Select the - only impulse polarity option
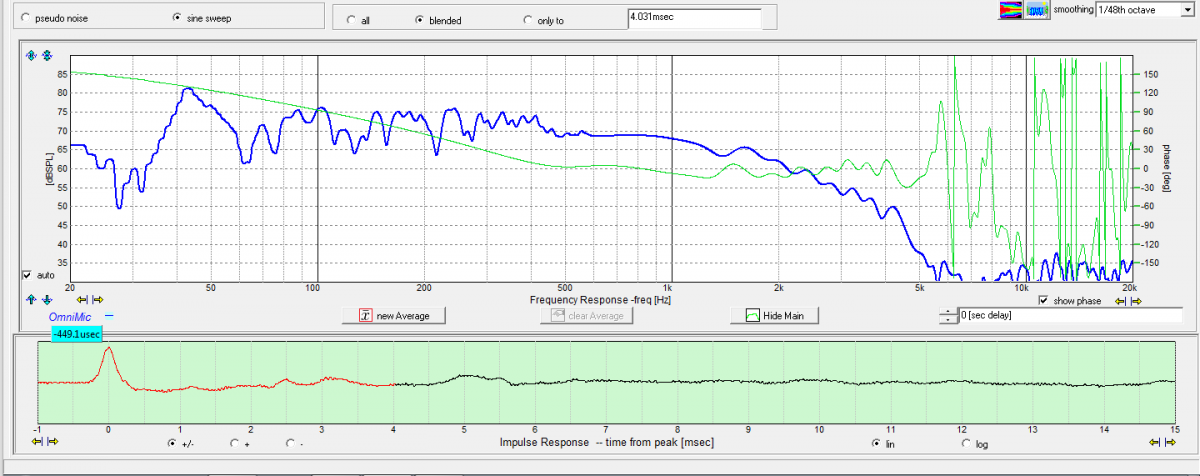The image size is (1200, 476). click(x=290, y=442)
